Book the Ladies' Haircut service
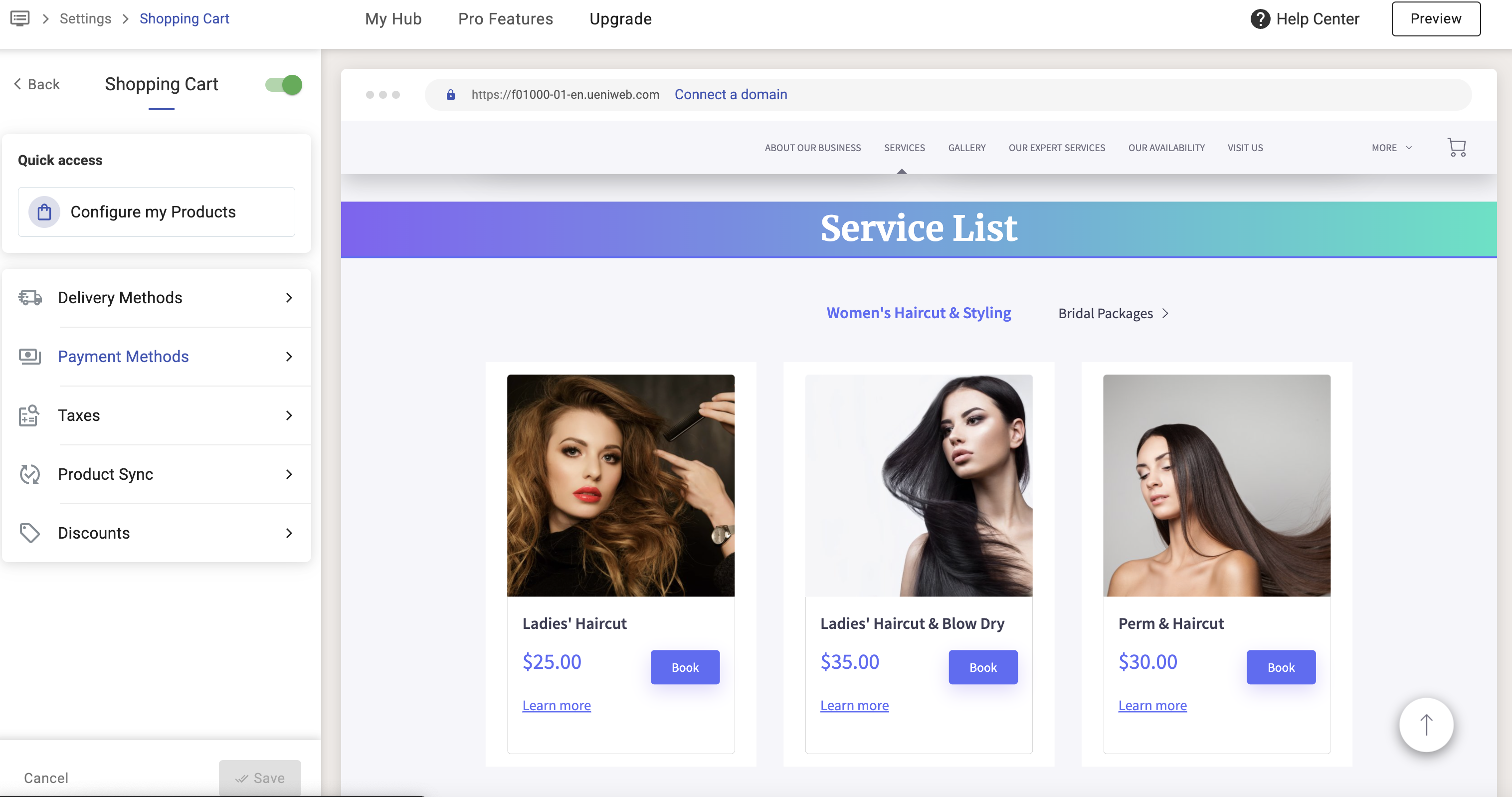 pyautogui.click(x=684, y=667)
